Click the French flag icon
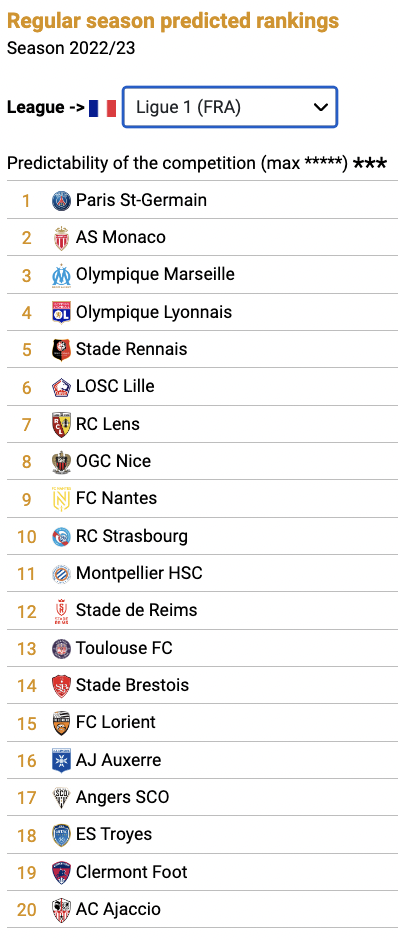Screen dimensions: 398x940 [102, 108]
